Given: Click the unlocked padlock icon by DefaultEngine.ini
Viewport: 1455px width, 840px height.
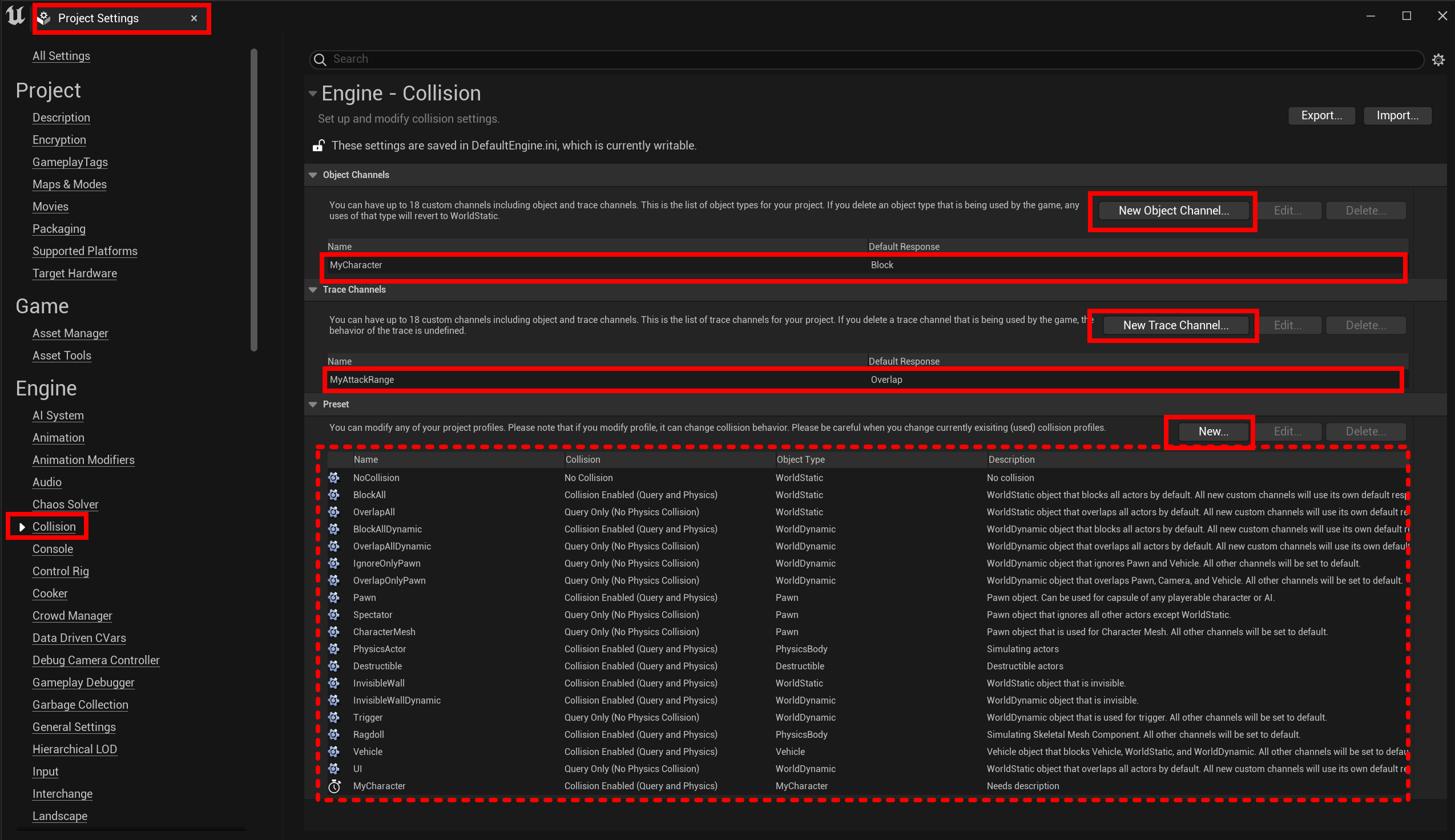Looking at the screenshot, I should (318, 146).
